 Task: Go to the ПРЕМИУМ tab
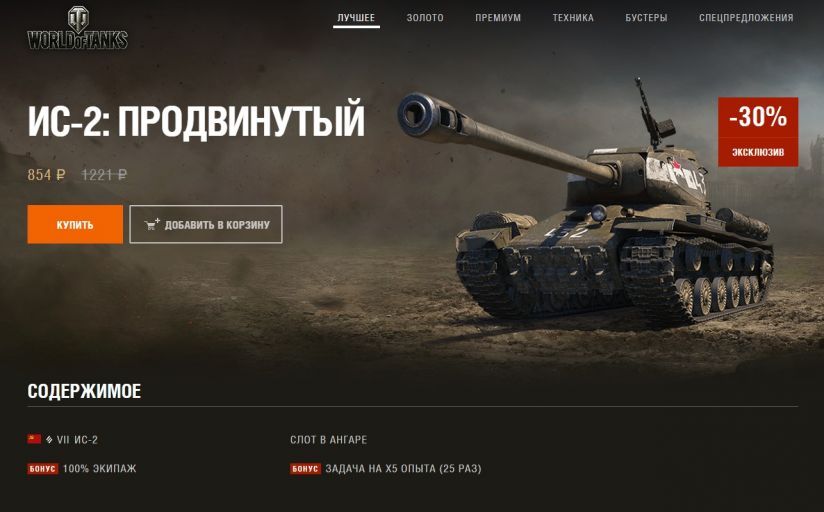(x=498, y=18)
